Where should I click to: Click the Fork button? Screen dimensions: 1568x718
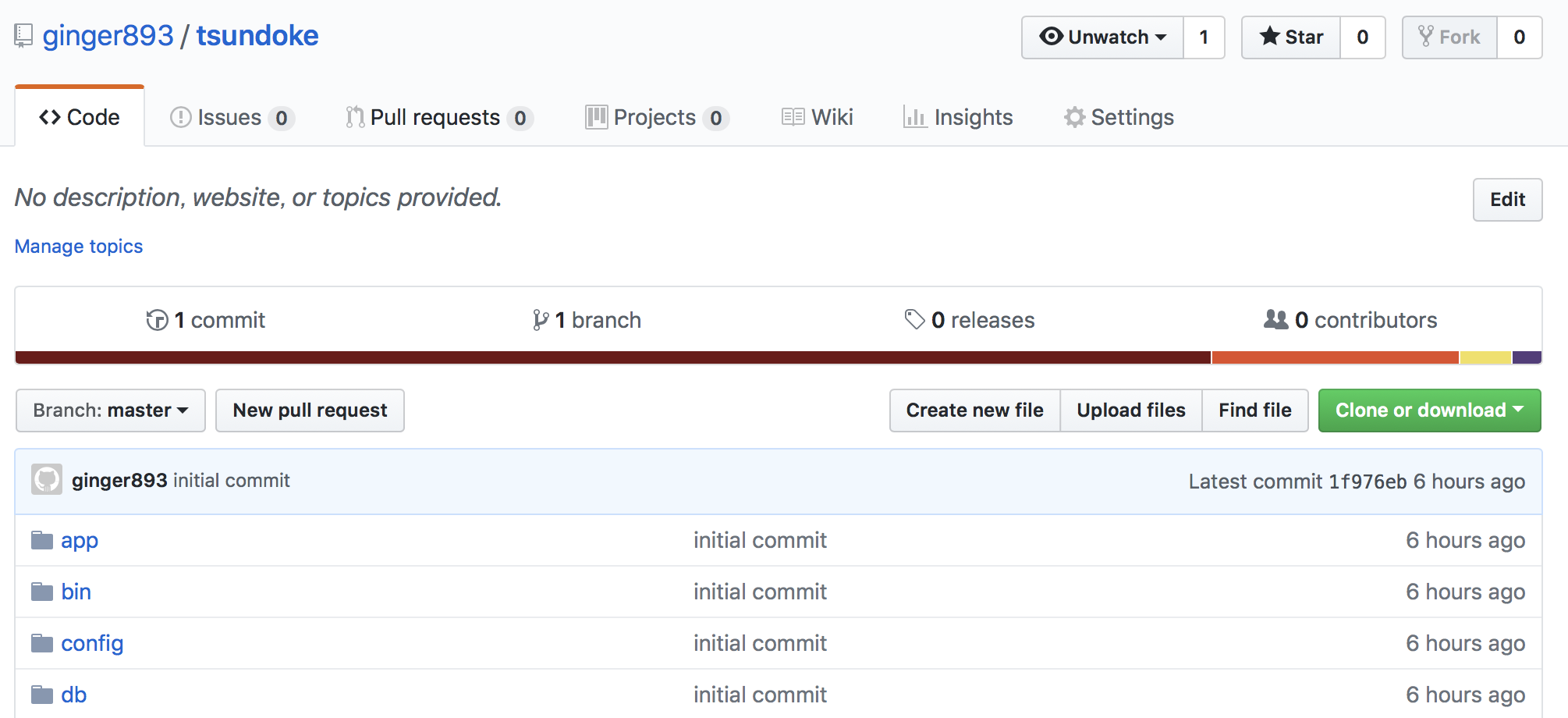pos(1449,37)
